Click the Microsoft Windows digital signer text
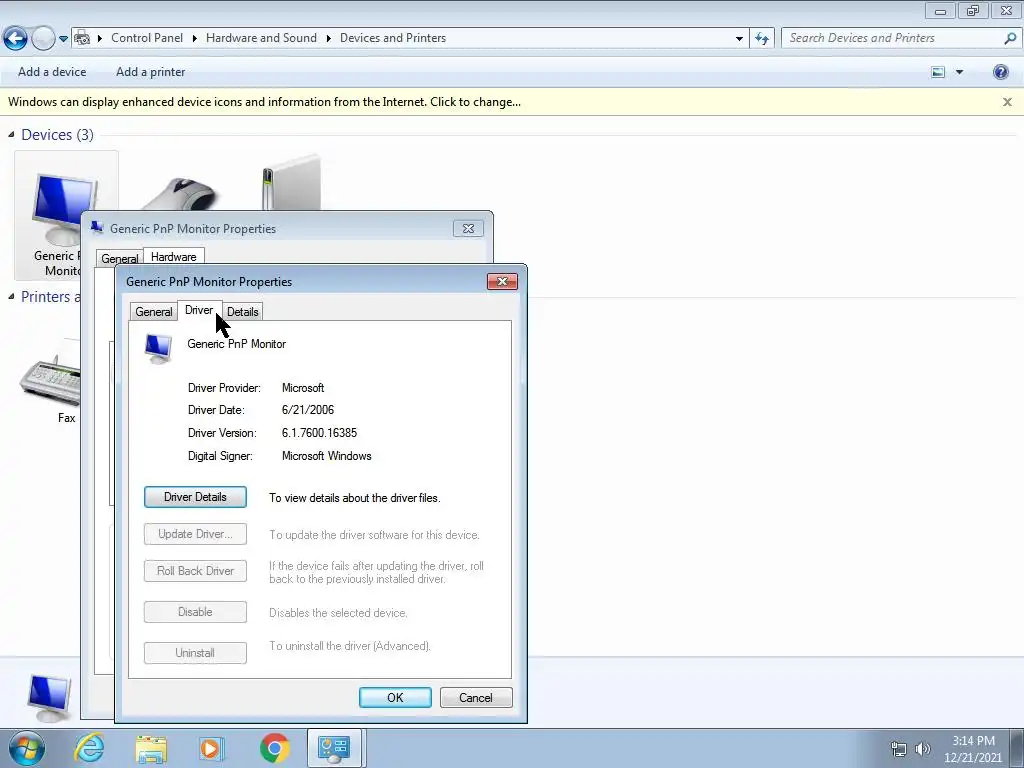Image resolution: width=1024 pixels, height=768 pixels. point(327,456)
